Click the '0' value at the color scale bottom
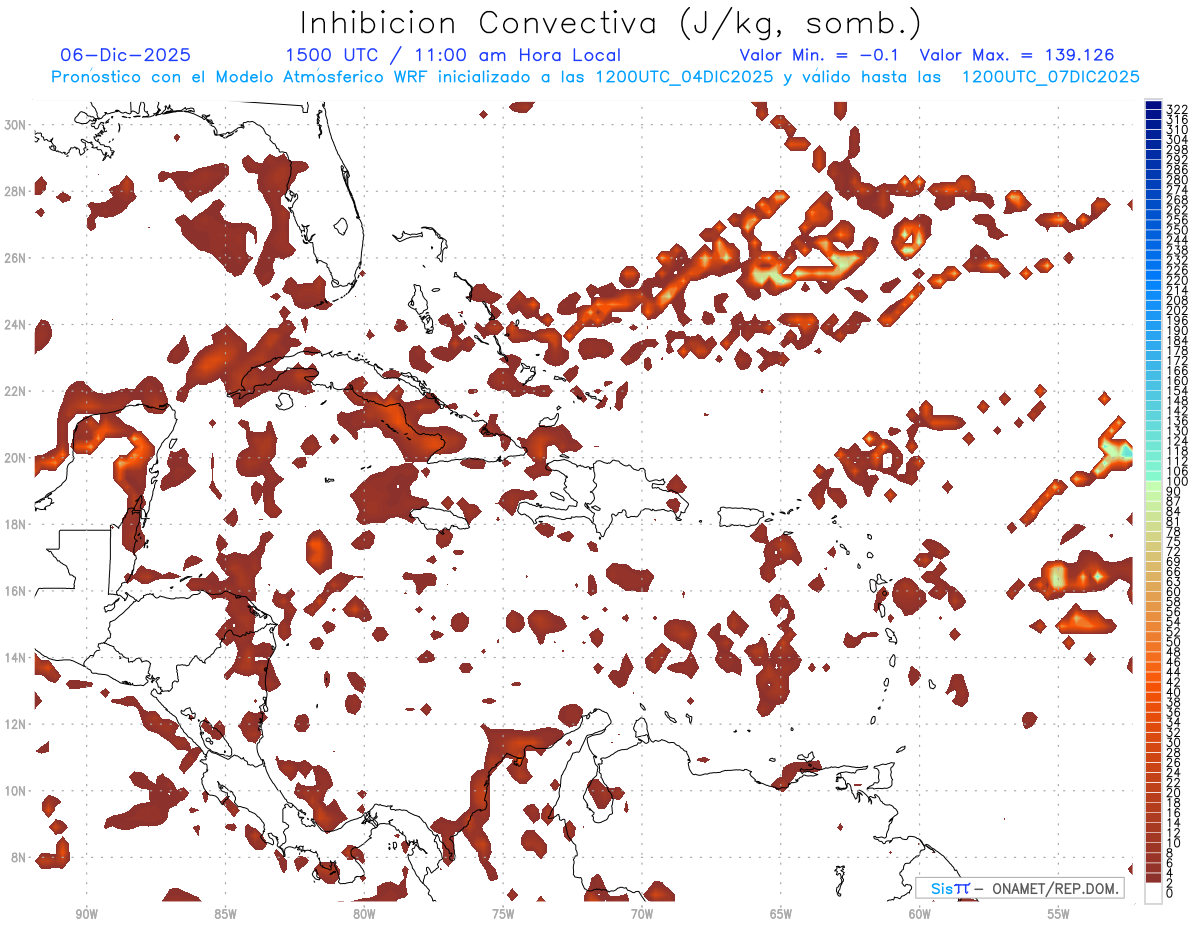This screenshot has height=927, width=1200. pyautogui.click(x=1170, y=894)
